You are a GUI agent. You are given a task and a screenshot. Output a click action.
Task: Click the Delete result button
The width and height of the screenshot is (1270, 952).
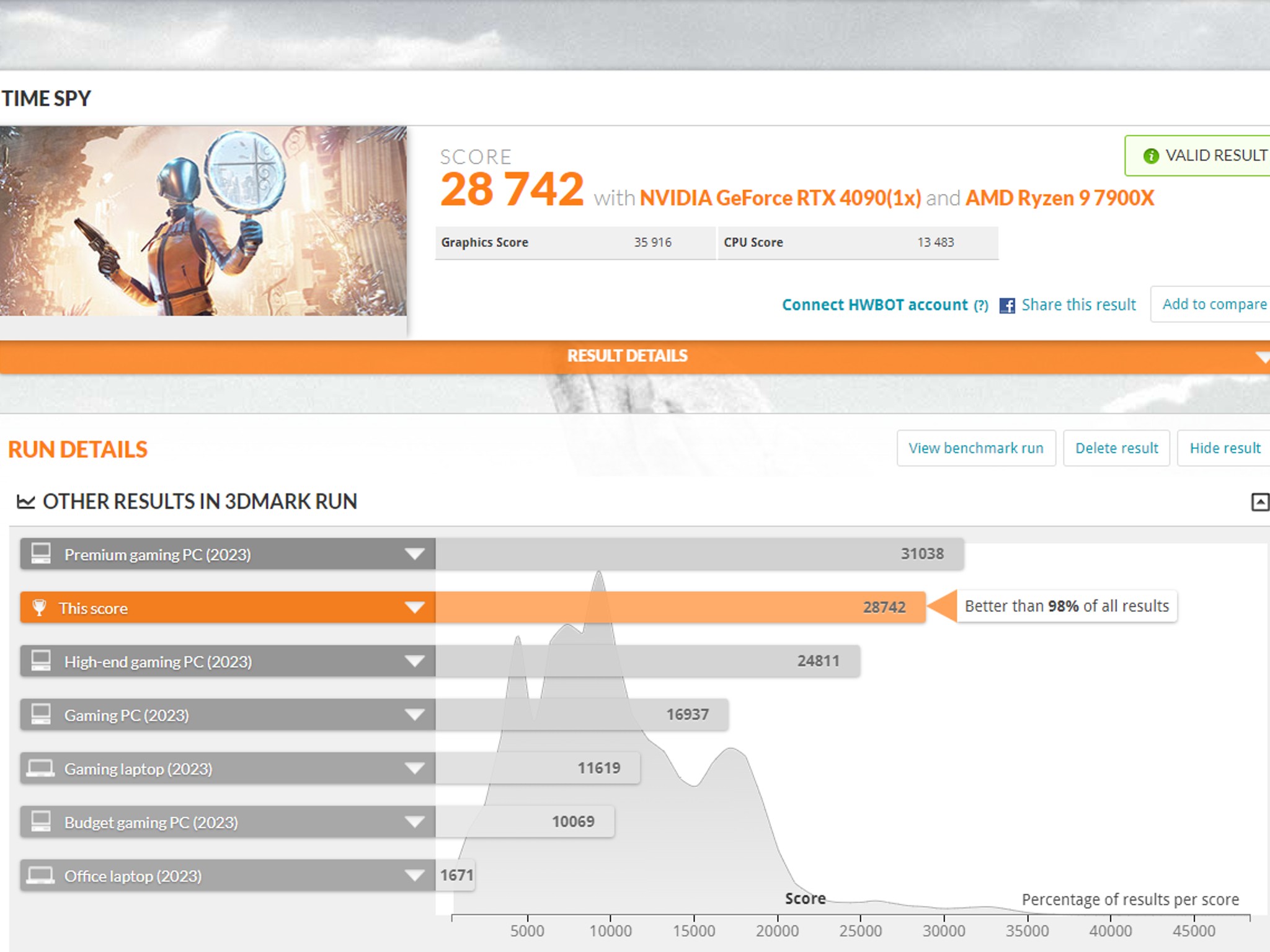(x=1116, y=448)
